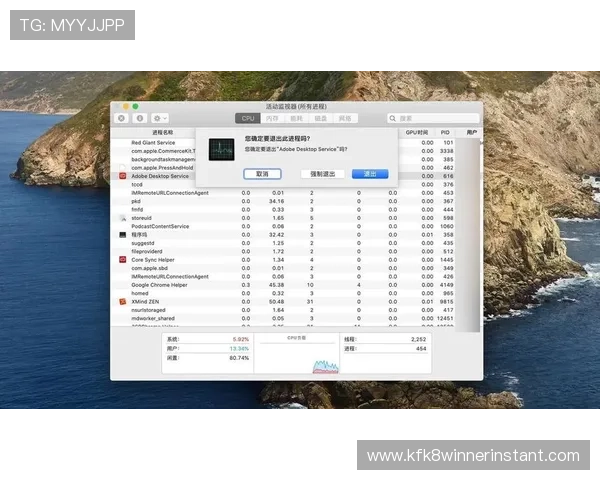The image size is (600, 480).
Task: Click the process info (i) toolbar icon
Action: click(x=140, y=118)
